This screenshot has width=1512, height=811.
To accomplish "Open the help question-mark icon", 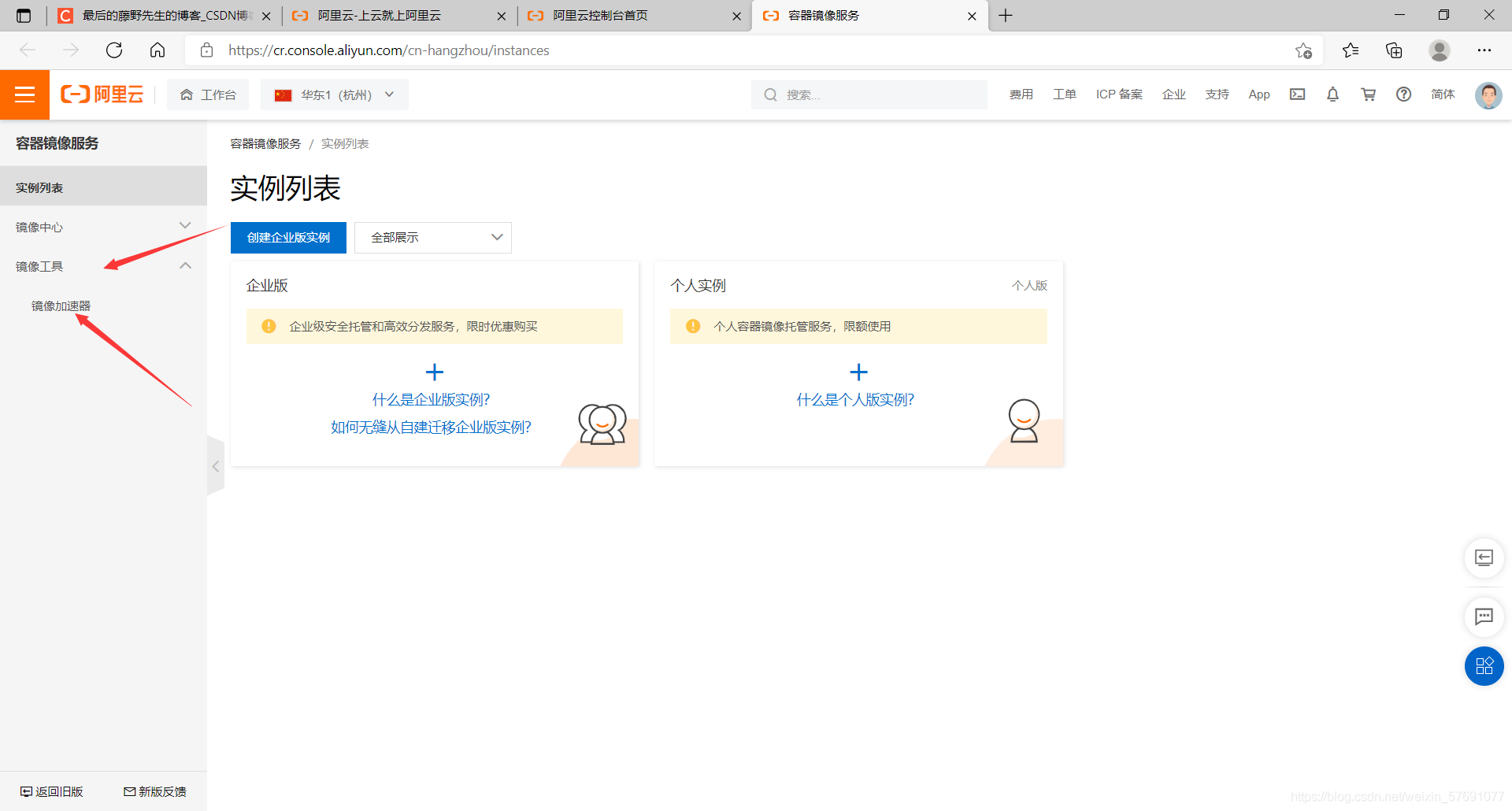I will [x=1403, y=94].
